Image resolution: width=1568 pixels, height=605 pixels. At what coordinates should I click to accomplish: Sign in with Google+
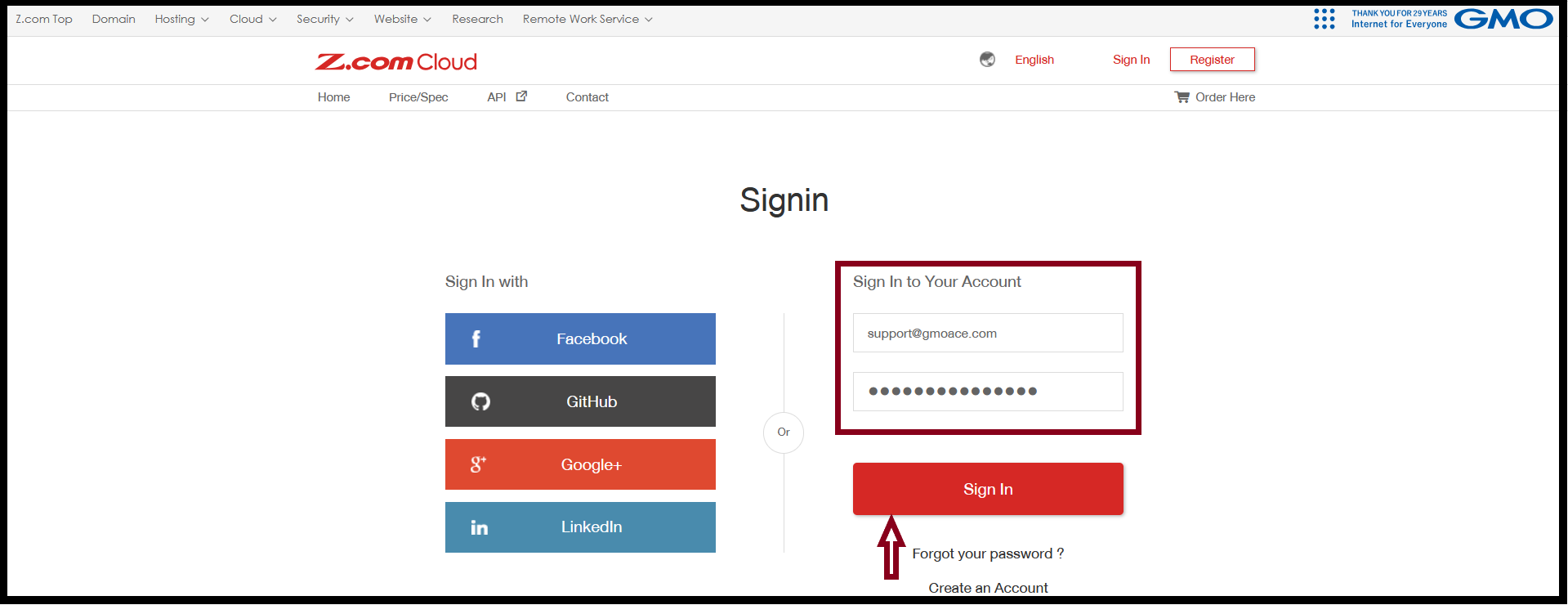pyautogui.click(x=580, y=464)
